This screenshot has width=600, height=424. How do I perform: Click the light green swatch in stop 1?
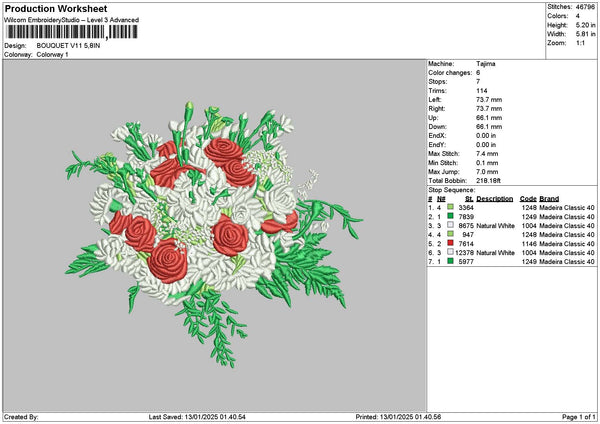click(450, 207)
